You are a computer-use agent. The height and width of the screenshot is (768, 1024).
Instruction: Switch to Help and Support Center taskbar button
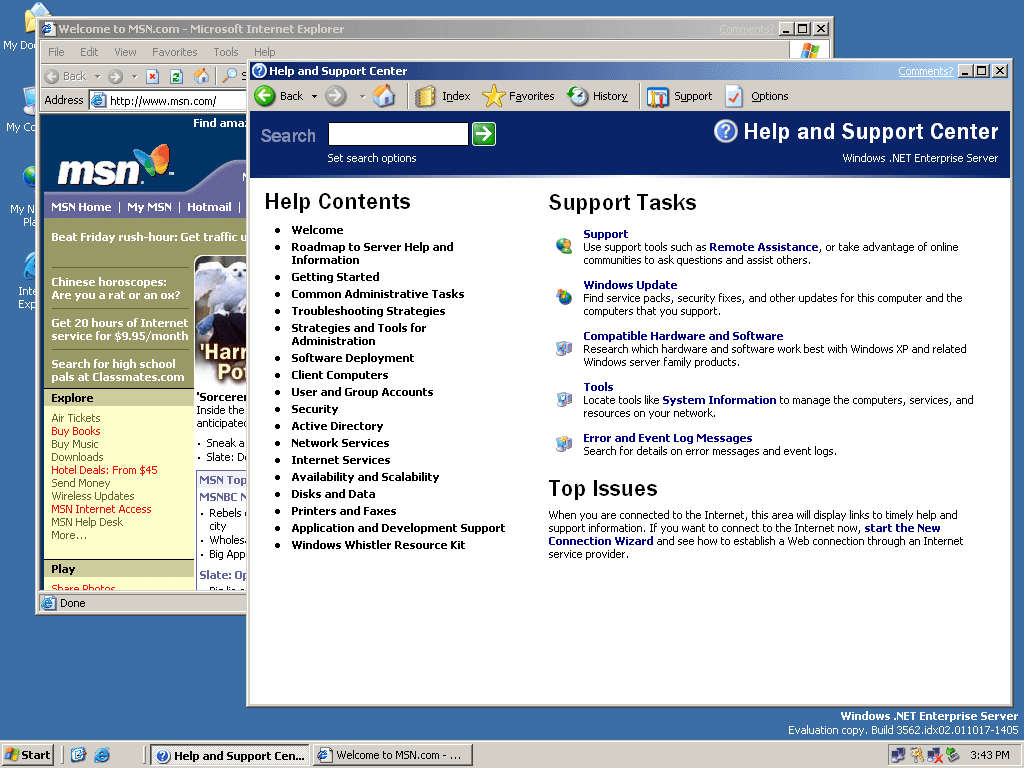tap(231, 756)
